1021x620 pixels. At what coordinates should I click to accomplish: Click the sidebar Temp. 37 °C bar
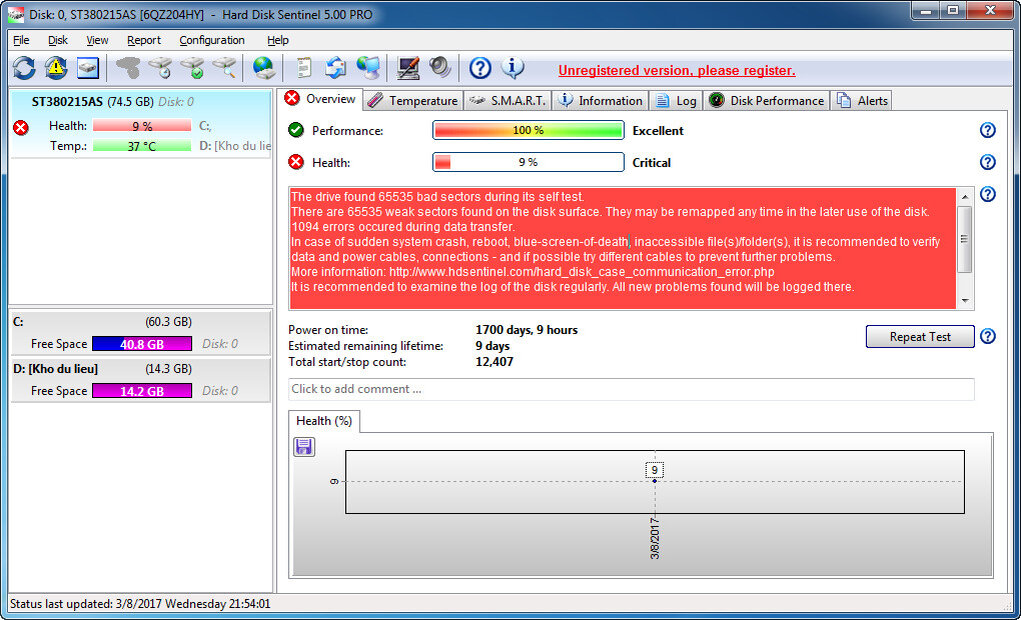pyautogui.click(x=142, y=146)
